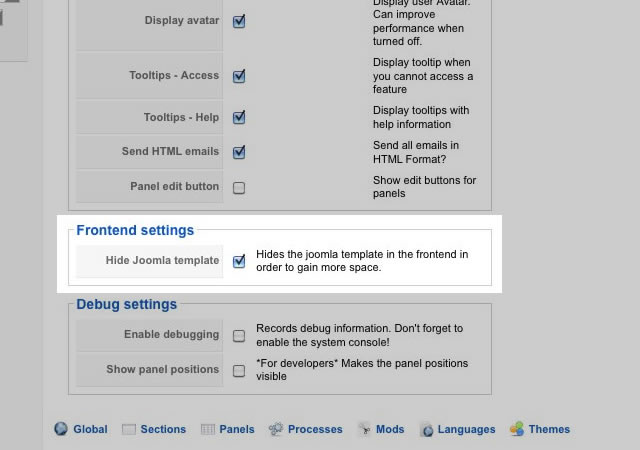
Task: Uncheck Send HTML emails
Action: (239, 152)
